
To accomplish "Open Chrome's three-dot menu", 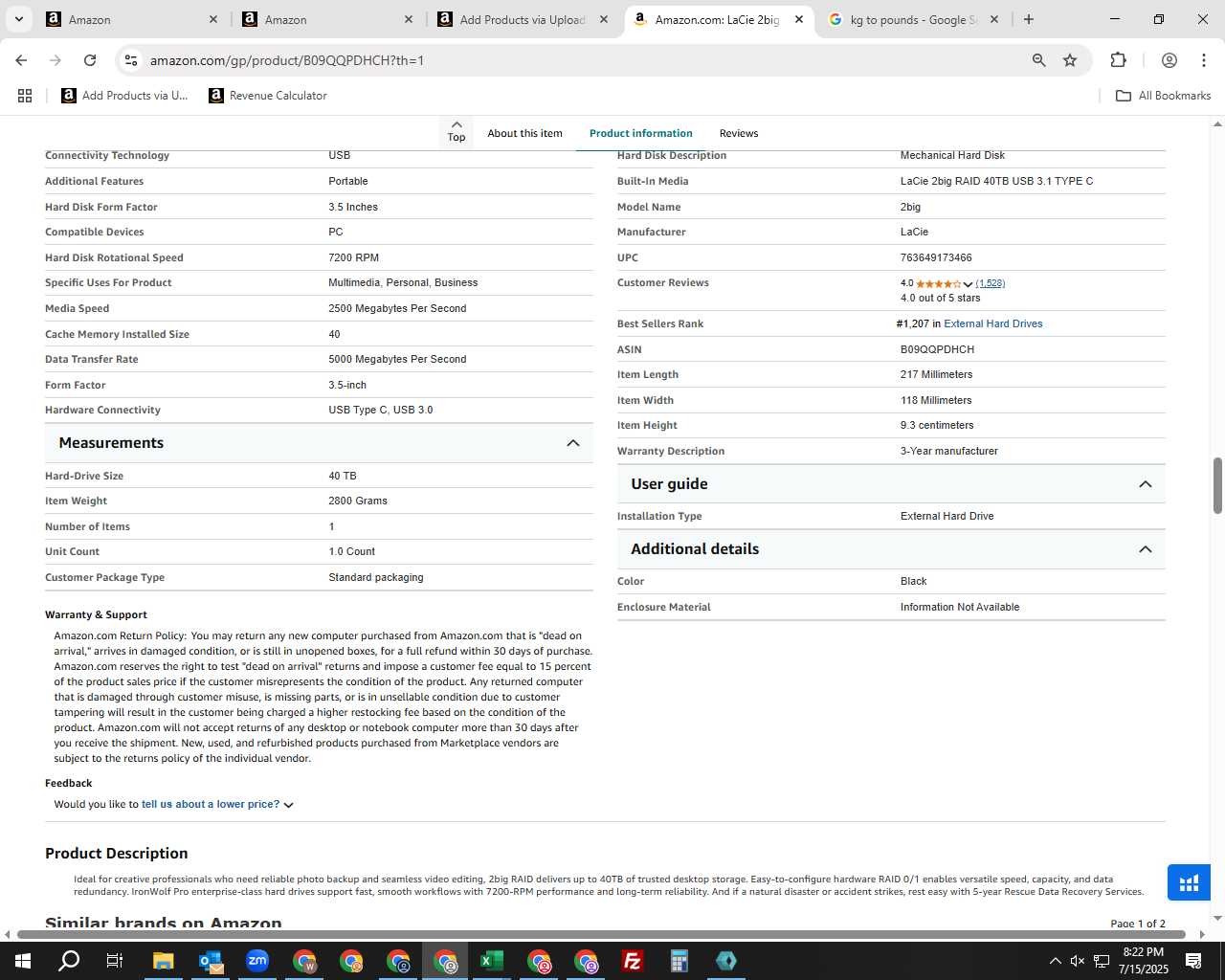I will (x=1203, y=60).
